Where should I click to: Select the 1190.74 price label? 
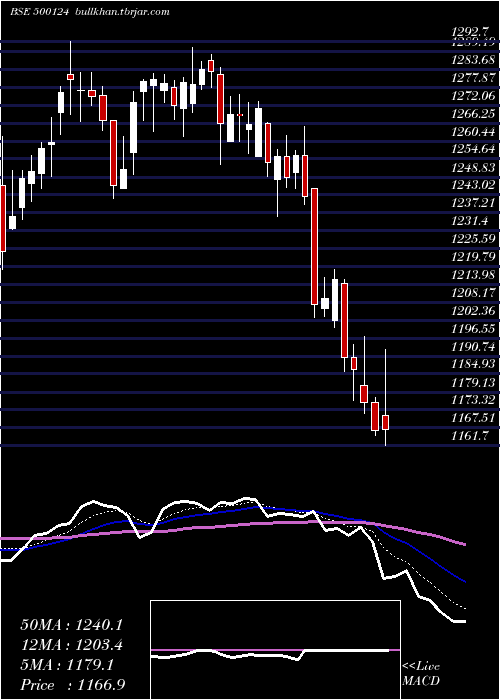point(474,346)
